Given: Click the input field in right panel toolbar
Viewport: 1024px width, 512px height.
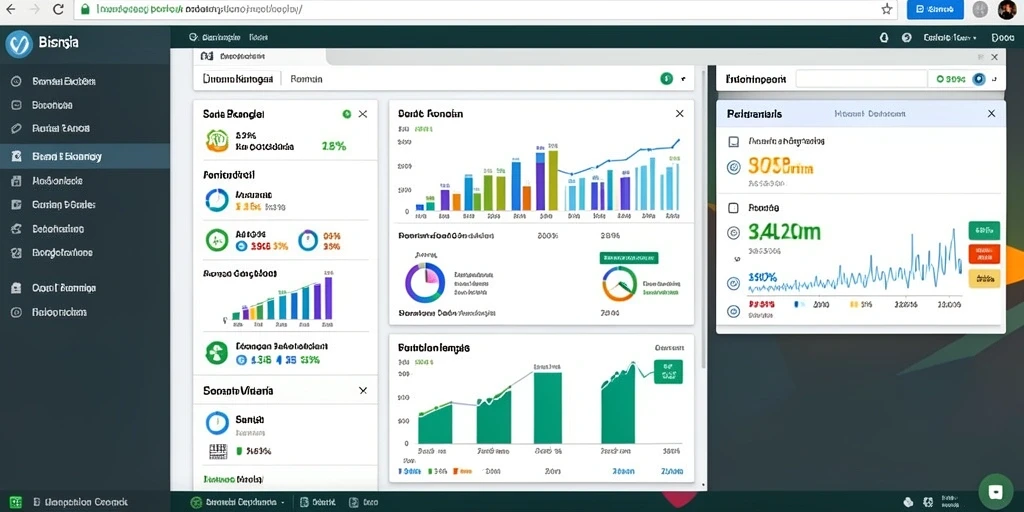Looking at the screenshot, I should (x=861, y=80).
